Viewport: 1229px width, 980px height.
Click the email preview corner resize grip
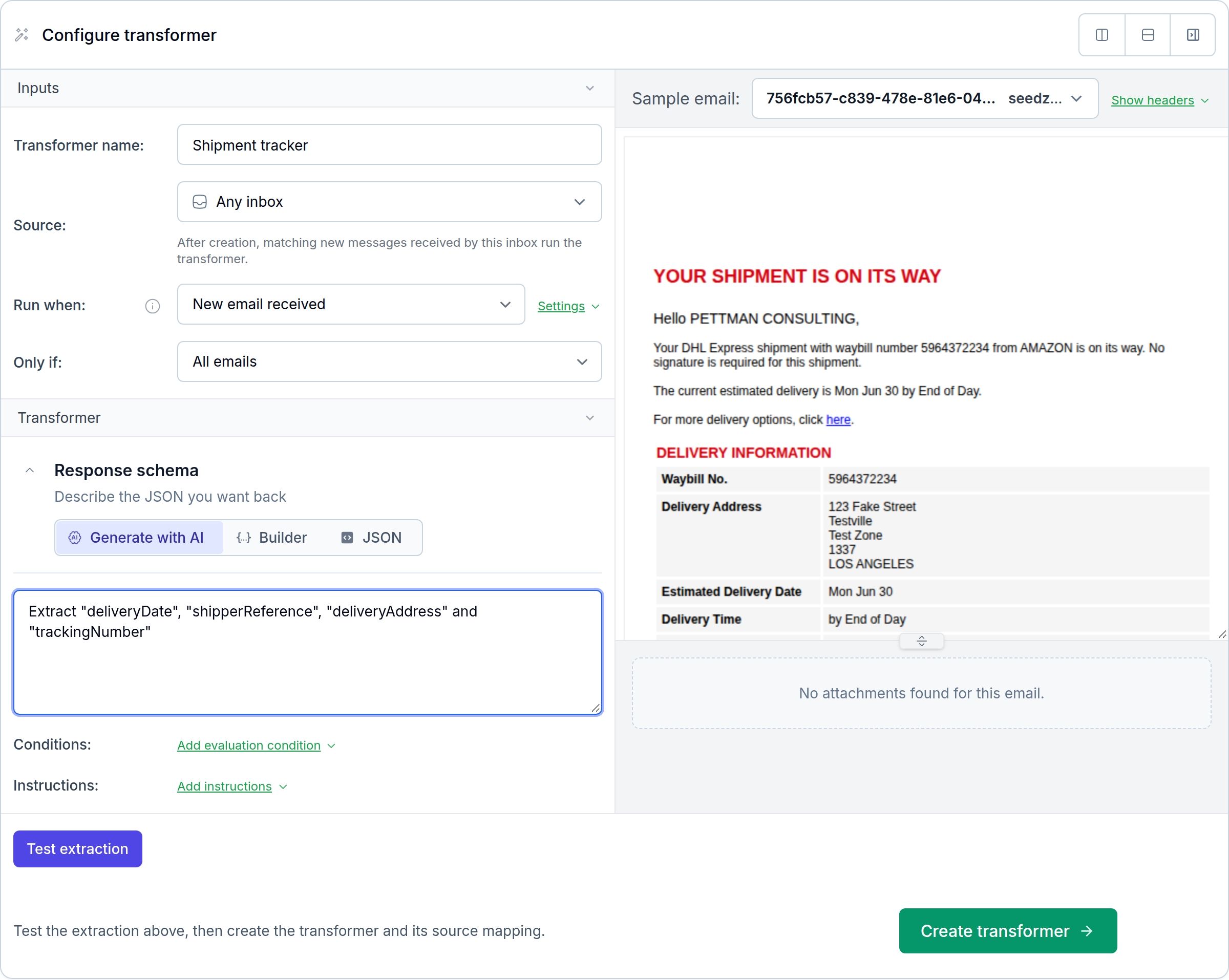click(1222, 634)
